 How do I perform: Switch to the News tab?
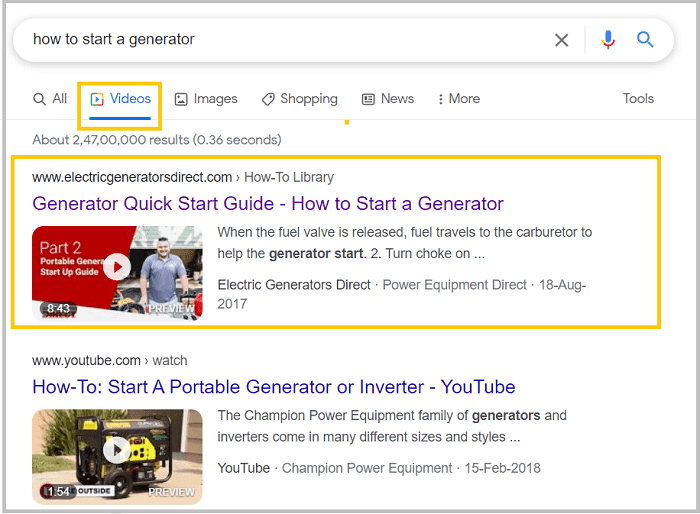[388, 99]
